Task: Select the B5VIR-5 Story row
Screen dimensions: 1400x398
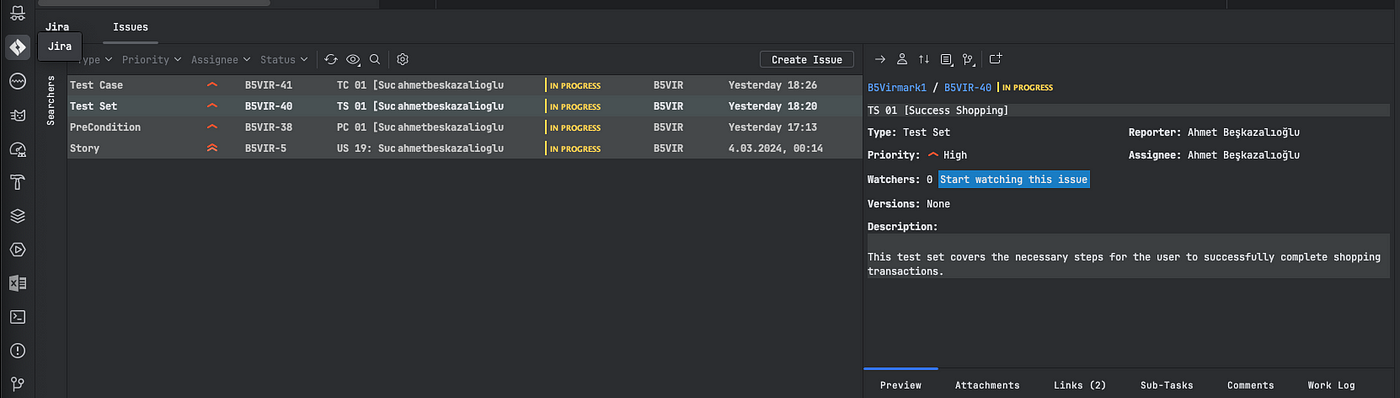Action: point(464,148)
